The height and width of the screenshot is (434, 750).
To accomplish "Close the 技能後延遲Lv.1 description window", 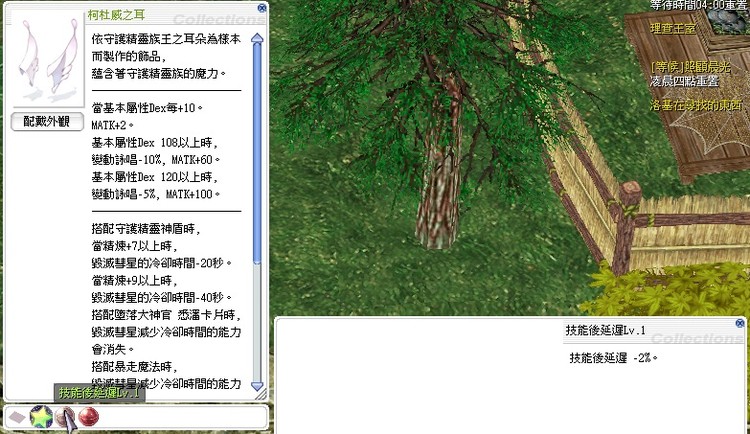I will click(740, 323).
